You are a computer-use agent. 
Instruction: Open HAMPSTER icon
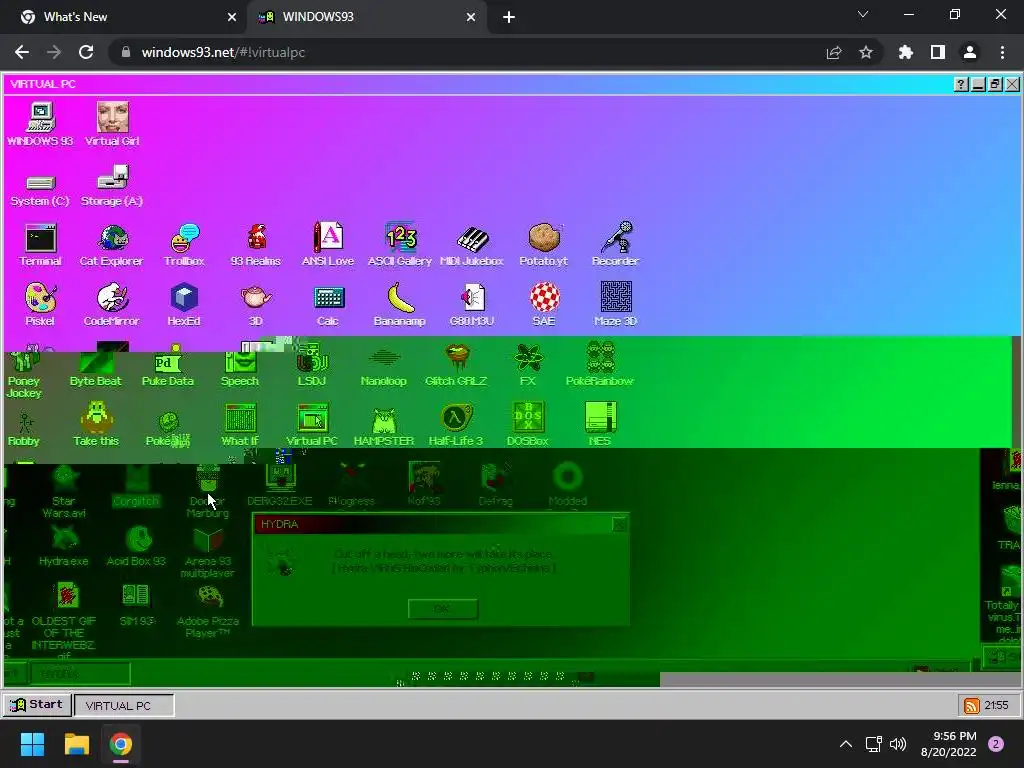click(384, 427)
